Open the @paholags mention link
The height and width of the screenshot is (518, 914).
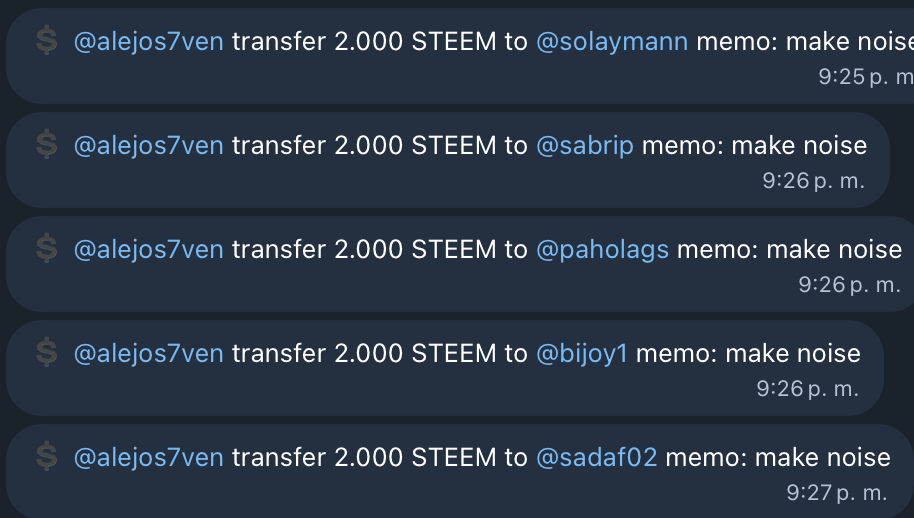pos(602,250)
